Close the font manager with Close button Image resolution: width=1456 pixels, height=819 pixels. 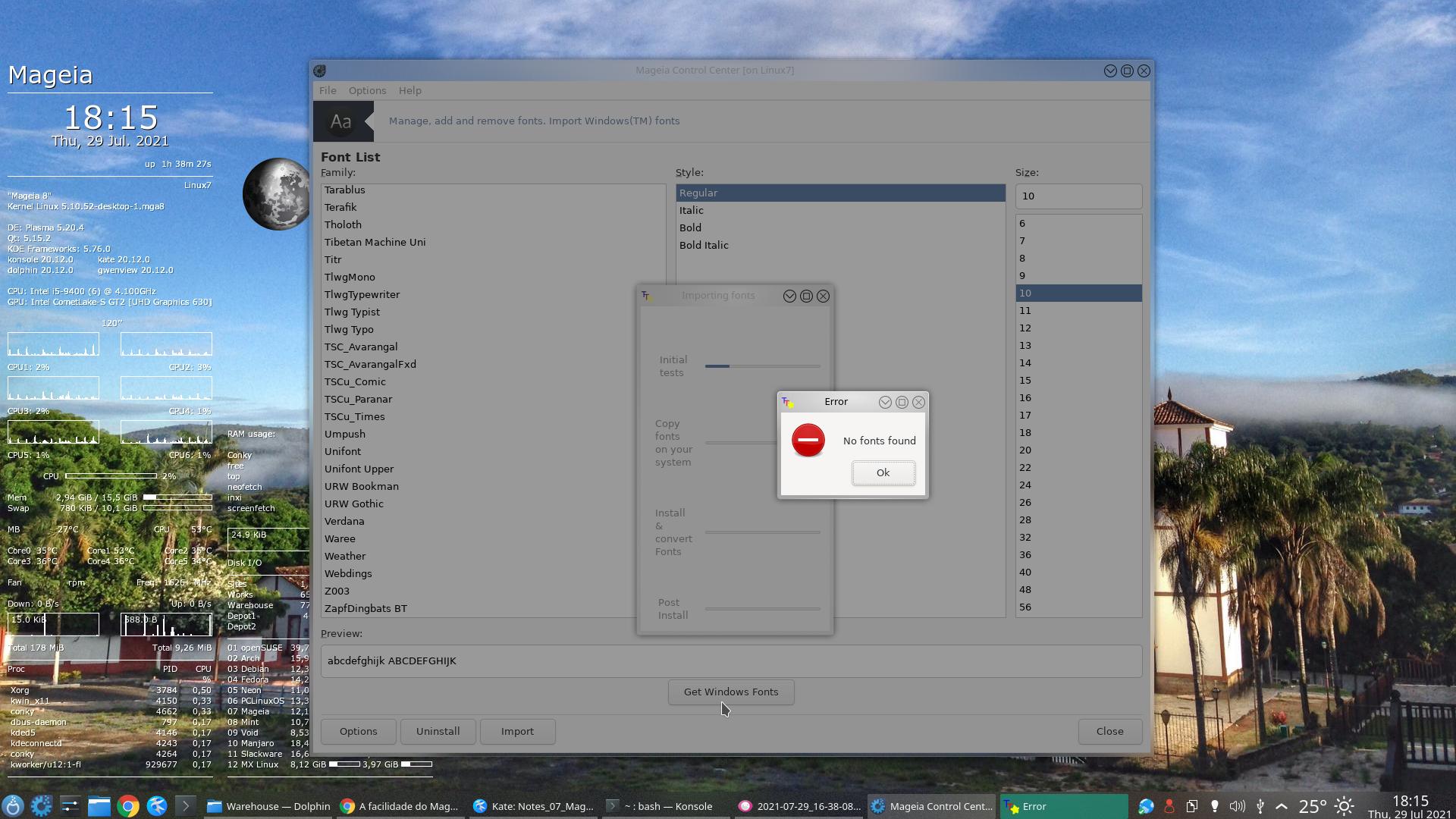point(1109,731)
